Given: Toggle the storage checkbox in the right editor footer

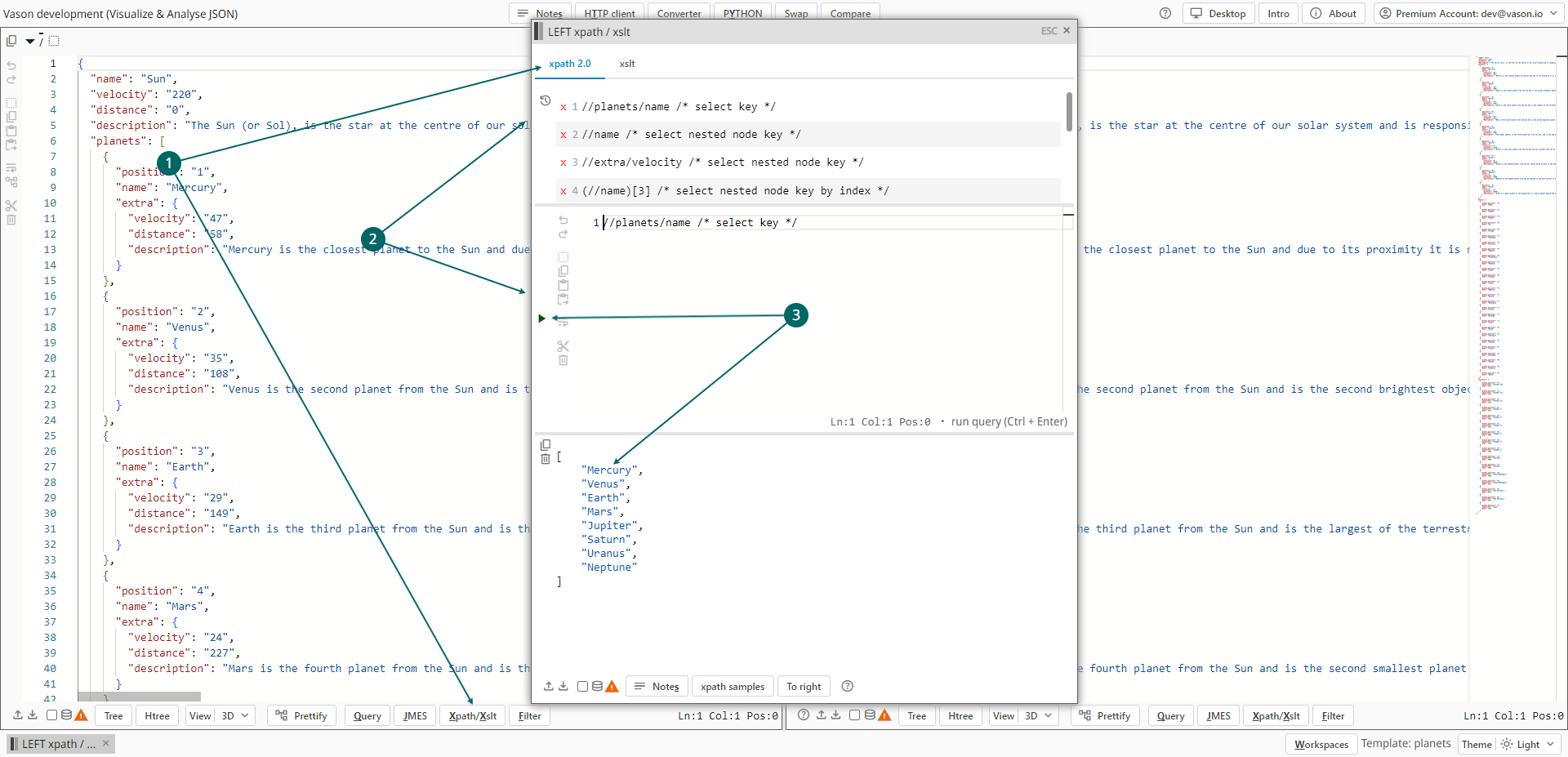Looking at the screenshot, I should point(854,715).
